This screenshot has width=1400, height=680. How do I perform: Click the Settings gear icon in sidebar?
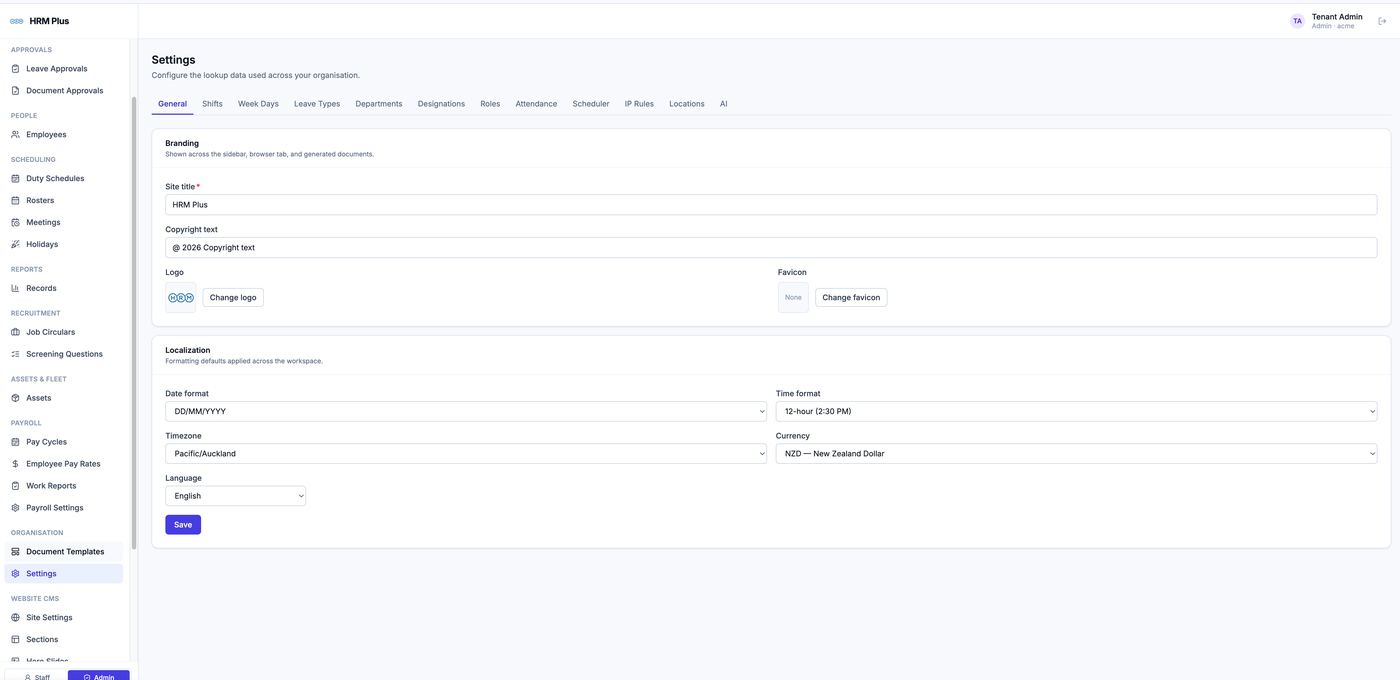(x=15, y=575)
